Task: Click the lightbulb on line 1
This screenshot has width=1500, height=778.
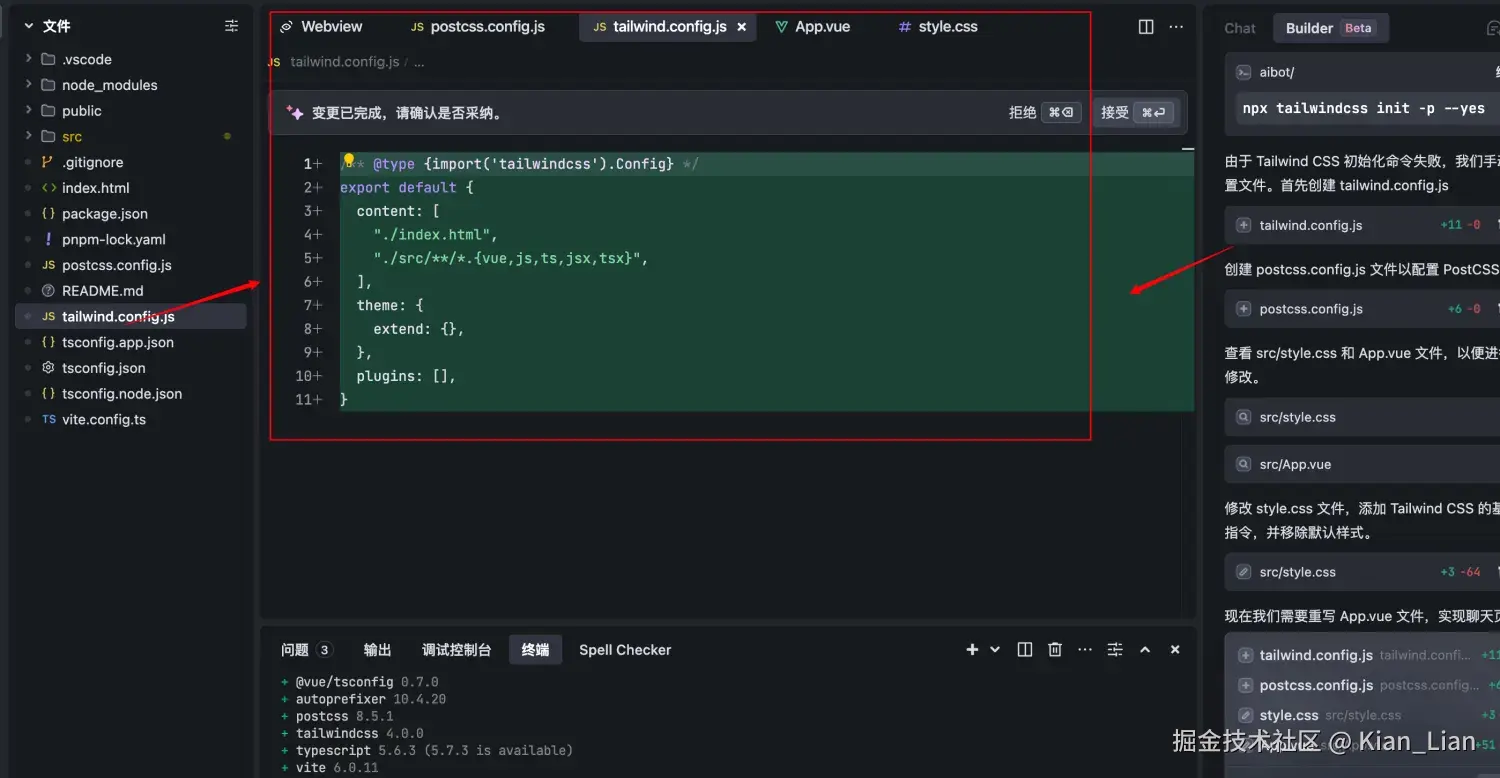Action: tap(349, 160)
